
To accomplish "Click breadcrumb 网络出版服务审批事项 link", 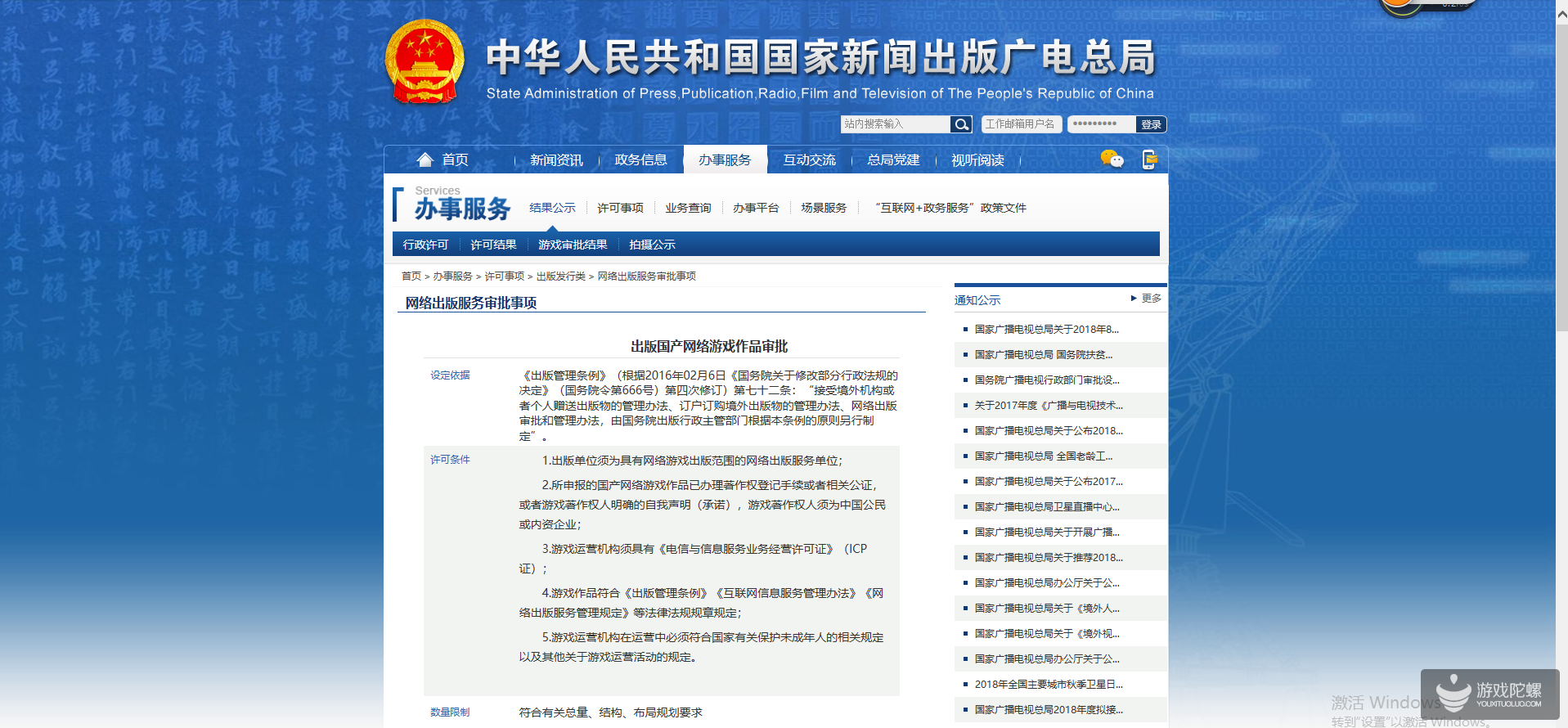I will [647, 276].
